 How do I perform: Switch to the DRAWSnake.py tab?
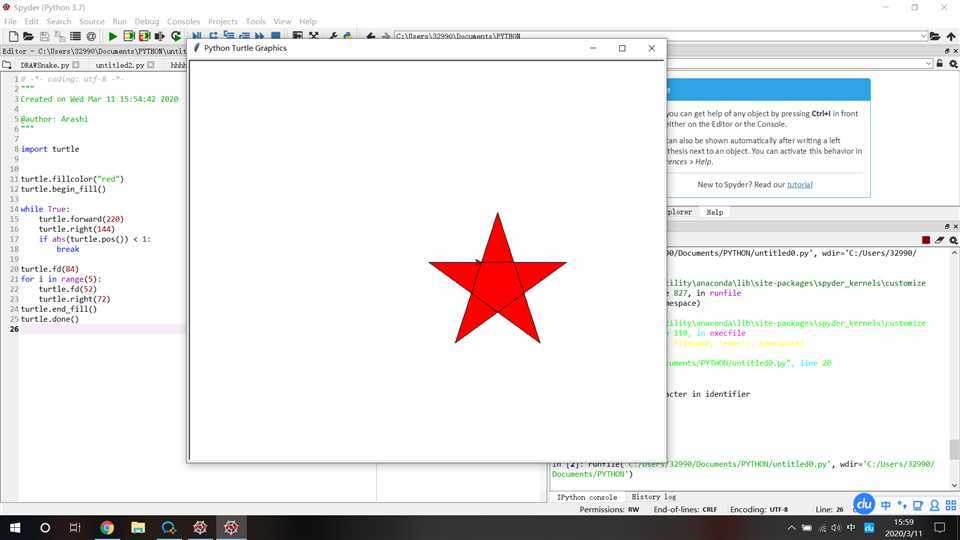pyautogui.click(x=45, y=65)
